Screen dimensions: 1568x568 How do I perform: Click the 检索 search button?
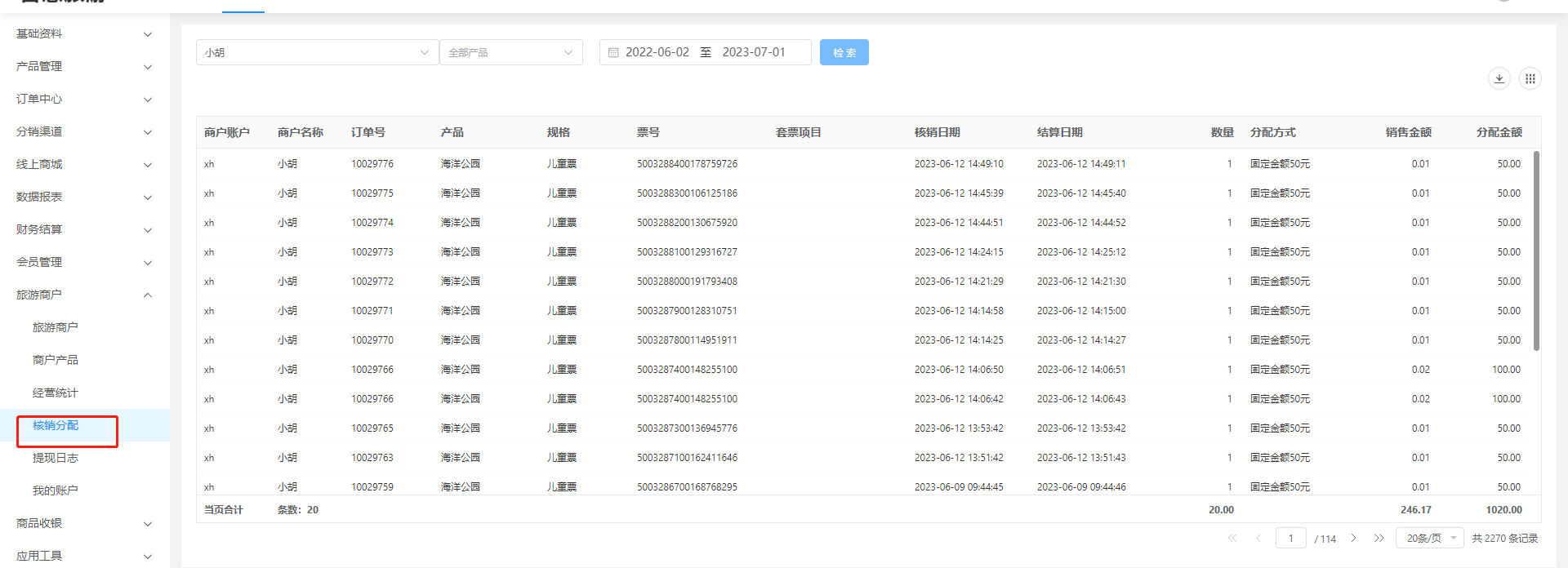tap(844, 52)
